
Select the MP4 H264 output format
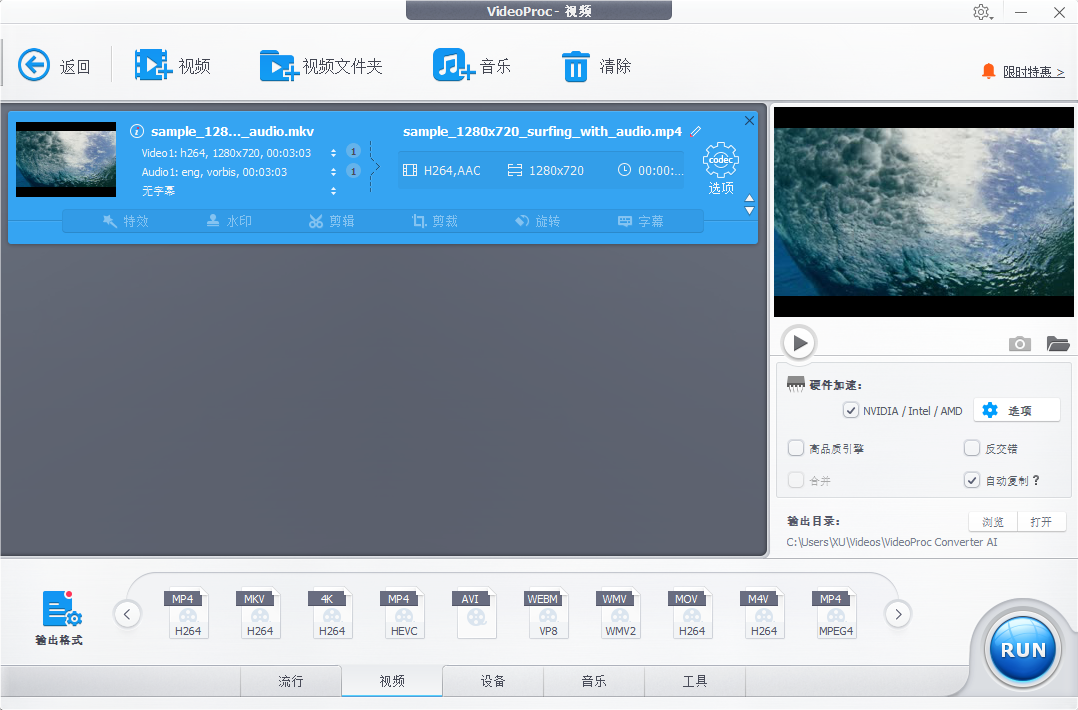(187, 613)
